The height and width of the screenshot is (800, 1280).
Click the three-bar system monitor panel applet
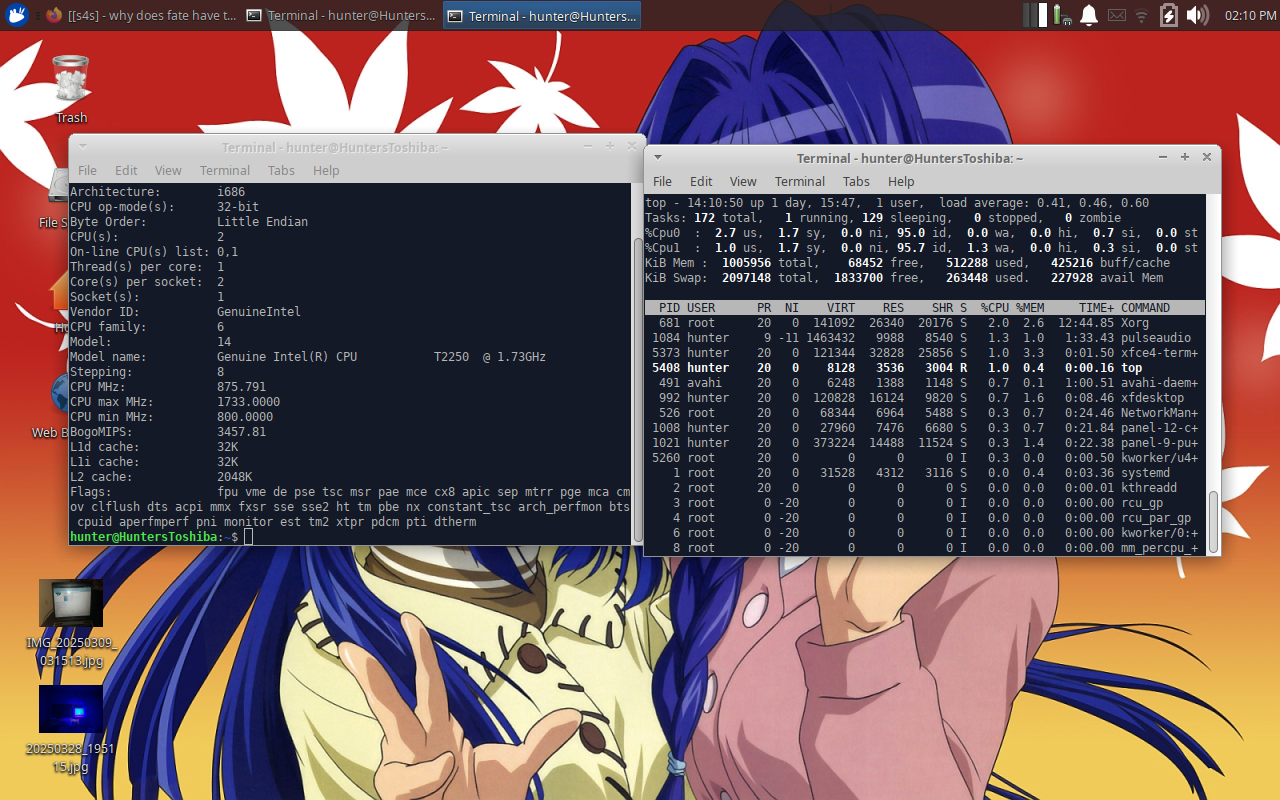(1036, 15)
